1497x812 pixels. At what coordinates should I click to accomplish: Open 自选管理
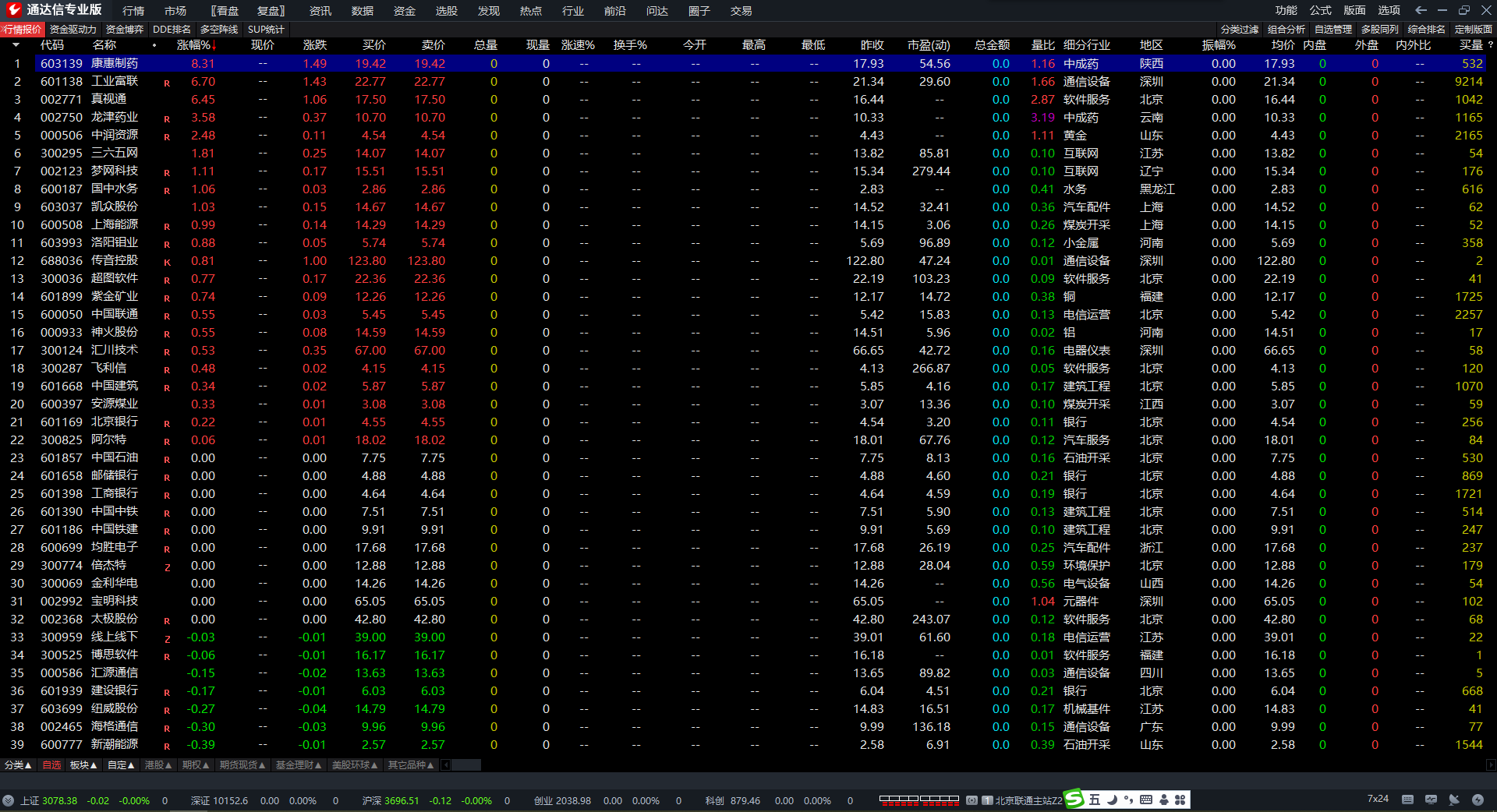tap(1333, 30)
